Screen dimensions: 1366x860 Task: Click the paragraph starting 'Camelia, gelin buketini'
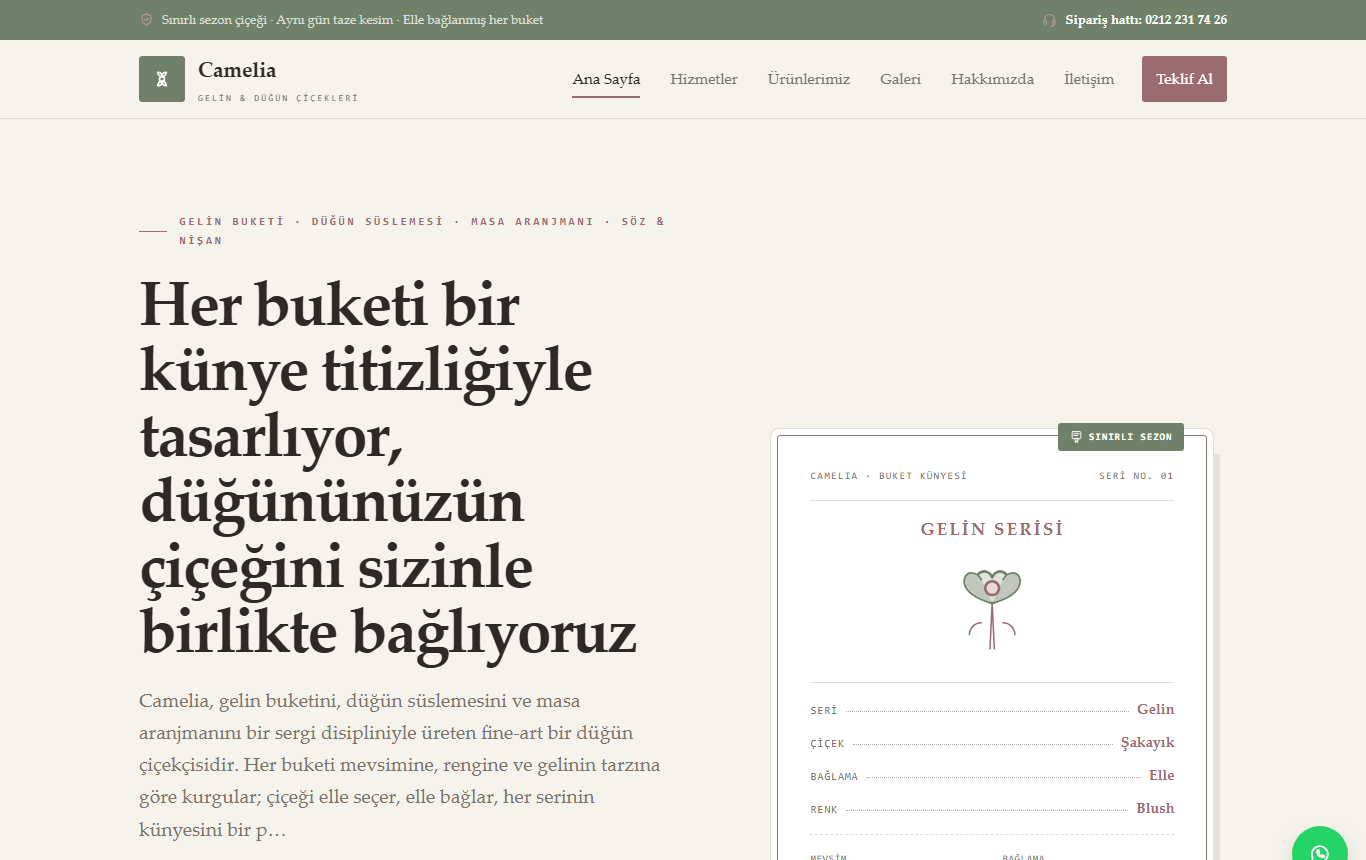400,765
